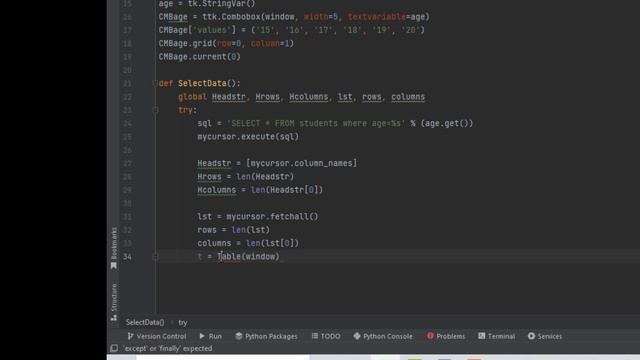The height and width of the screenshot is (360, 640).
Task: Open the Terminal tool window
Action: [496, 336]
